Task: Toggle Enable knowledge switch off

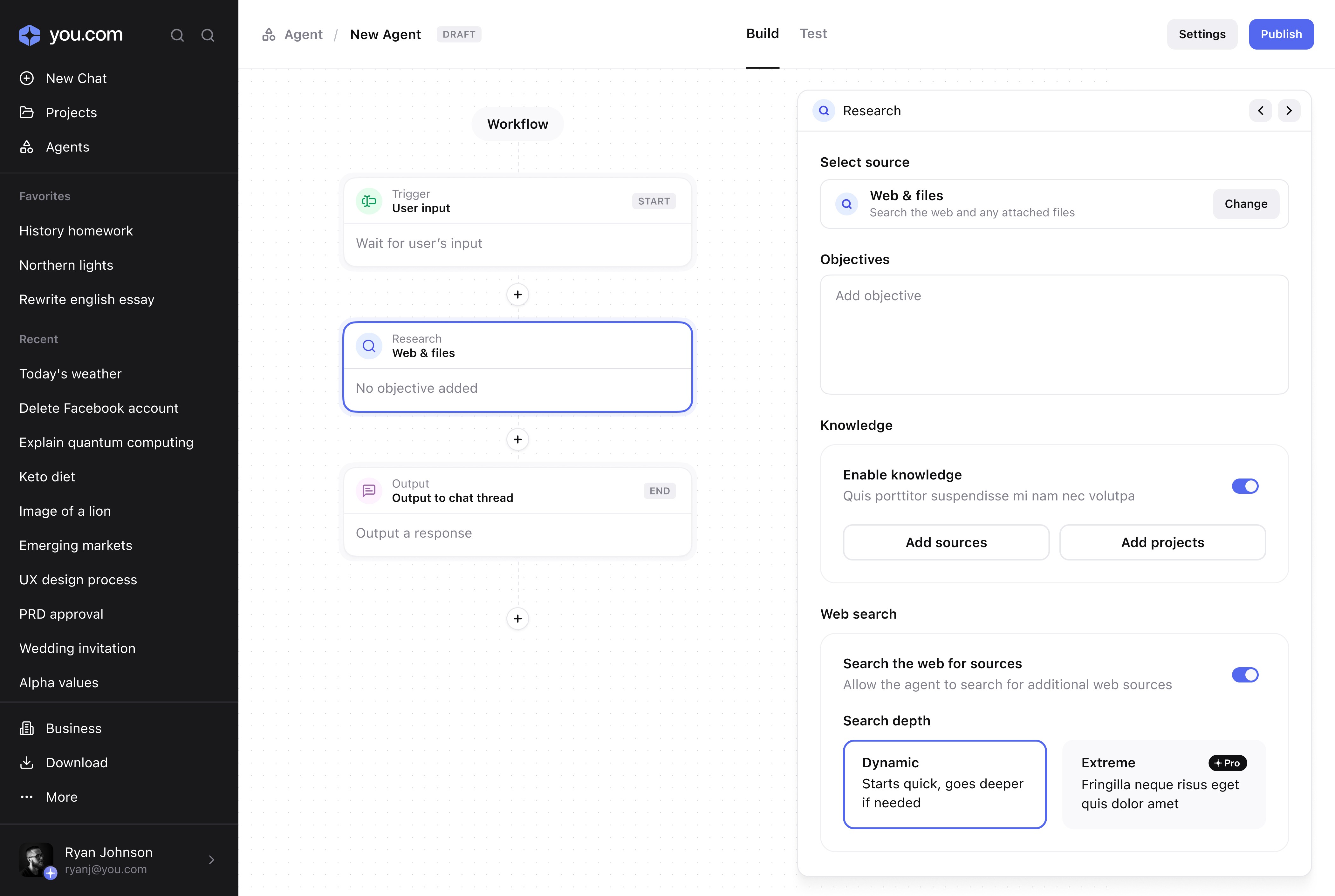Action: pyautogui.click(x=1245, y=486)
